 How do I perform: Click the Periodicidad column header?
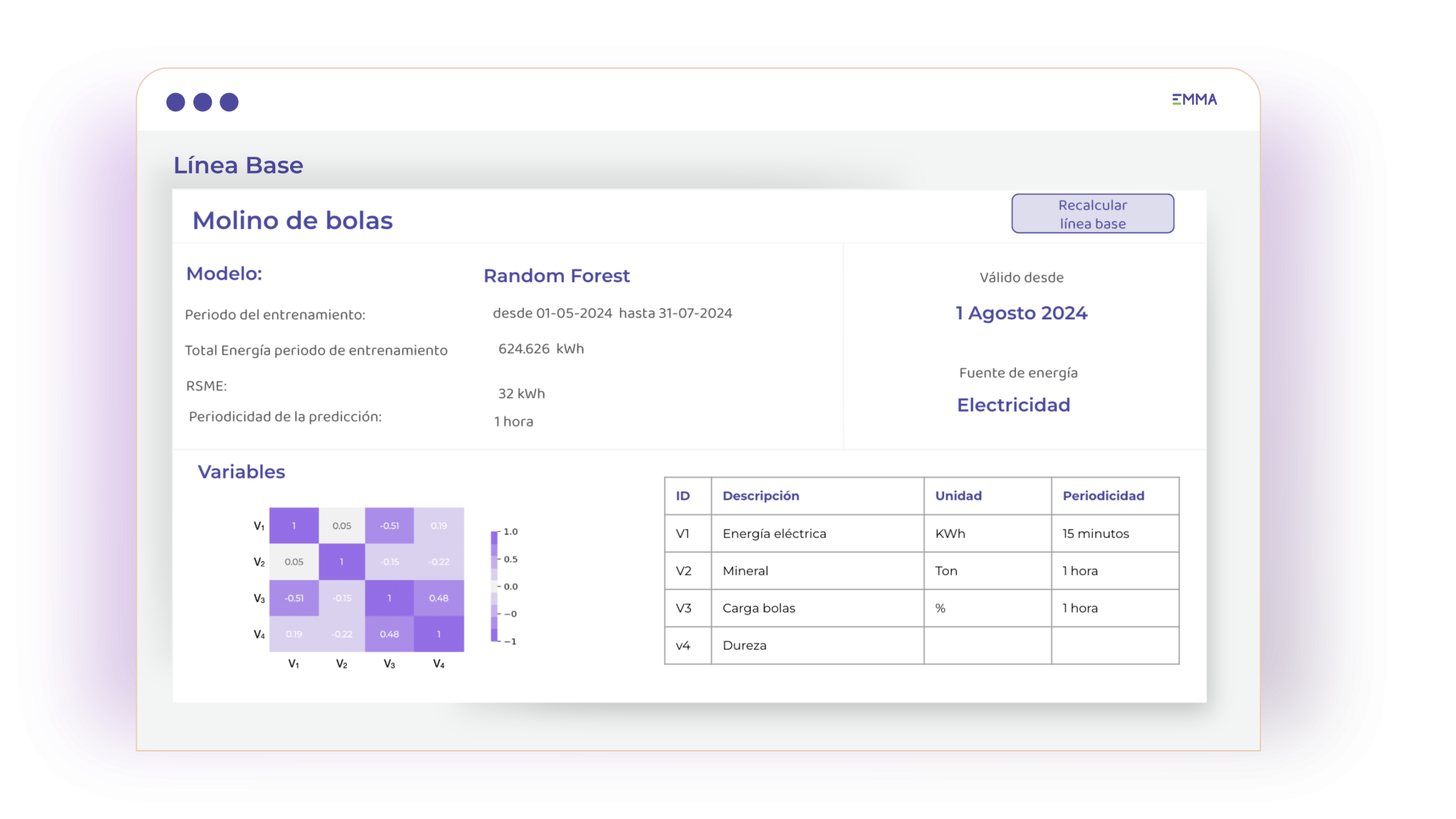(x=1103, y=496)
